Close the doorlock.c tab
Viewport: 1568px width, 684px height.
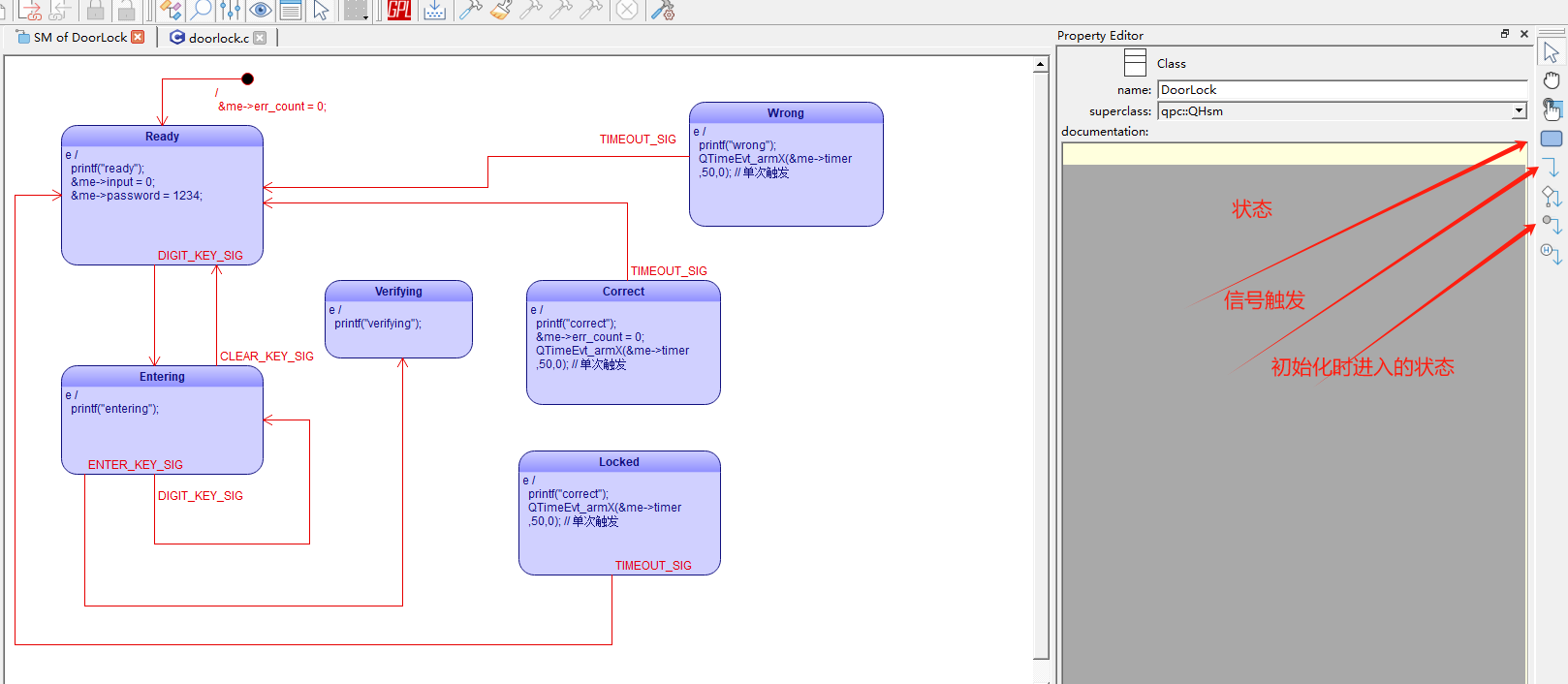(x=260, y=38)
